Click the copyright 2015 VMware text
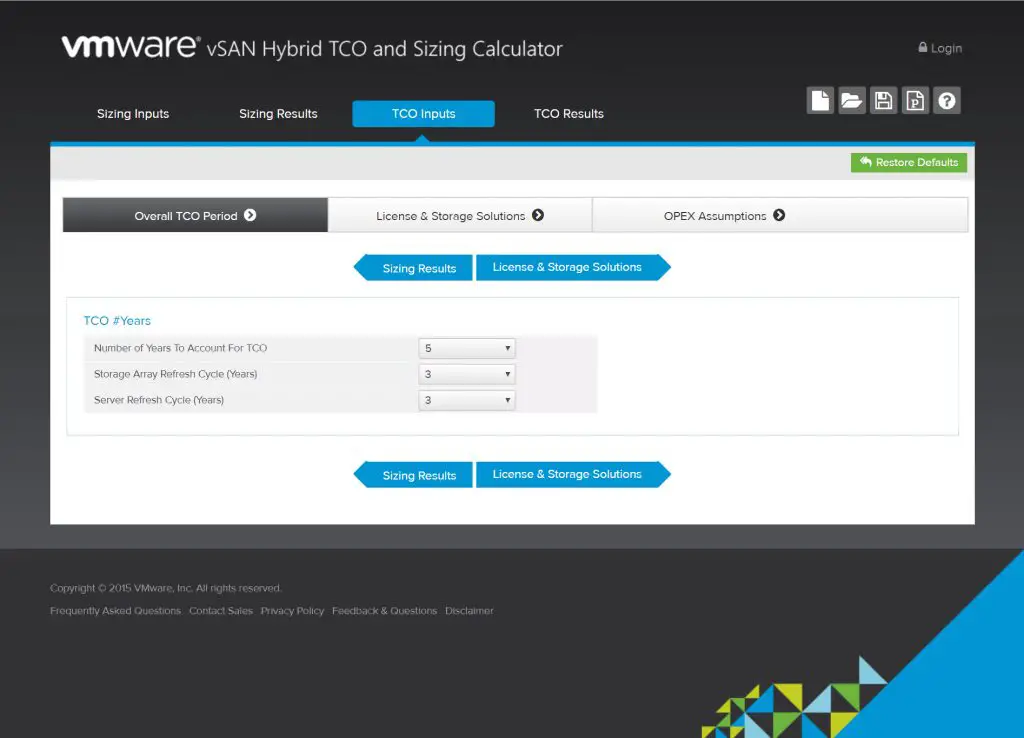 tap(166, 588)
